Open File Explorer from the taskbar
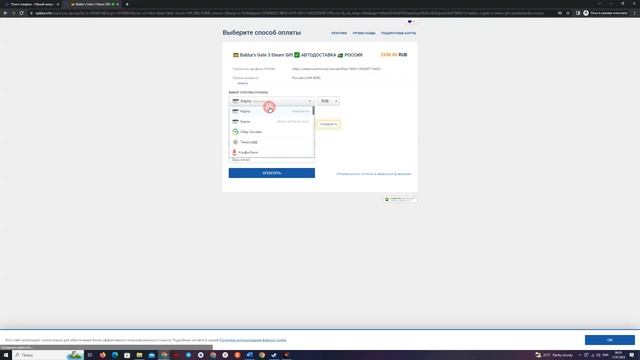This screenshot has width=640, height=360. click(139, 355)
